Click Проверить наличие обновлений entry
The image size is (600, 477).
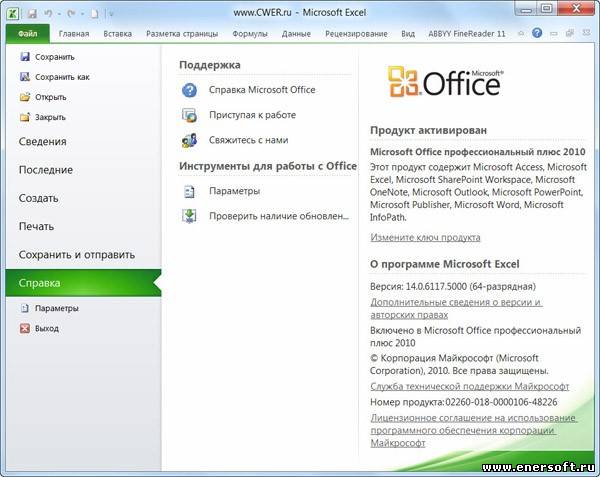click(279, 216)
